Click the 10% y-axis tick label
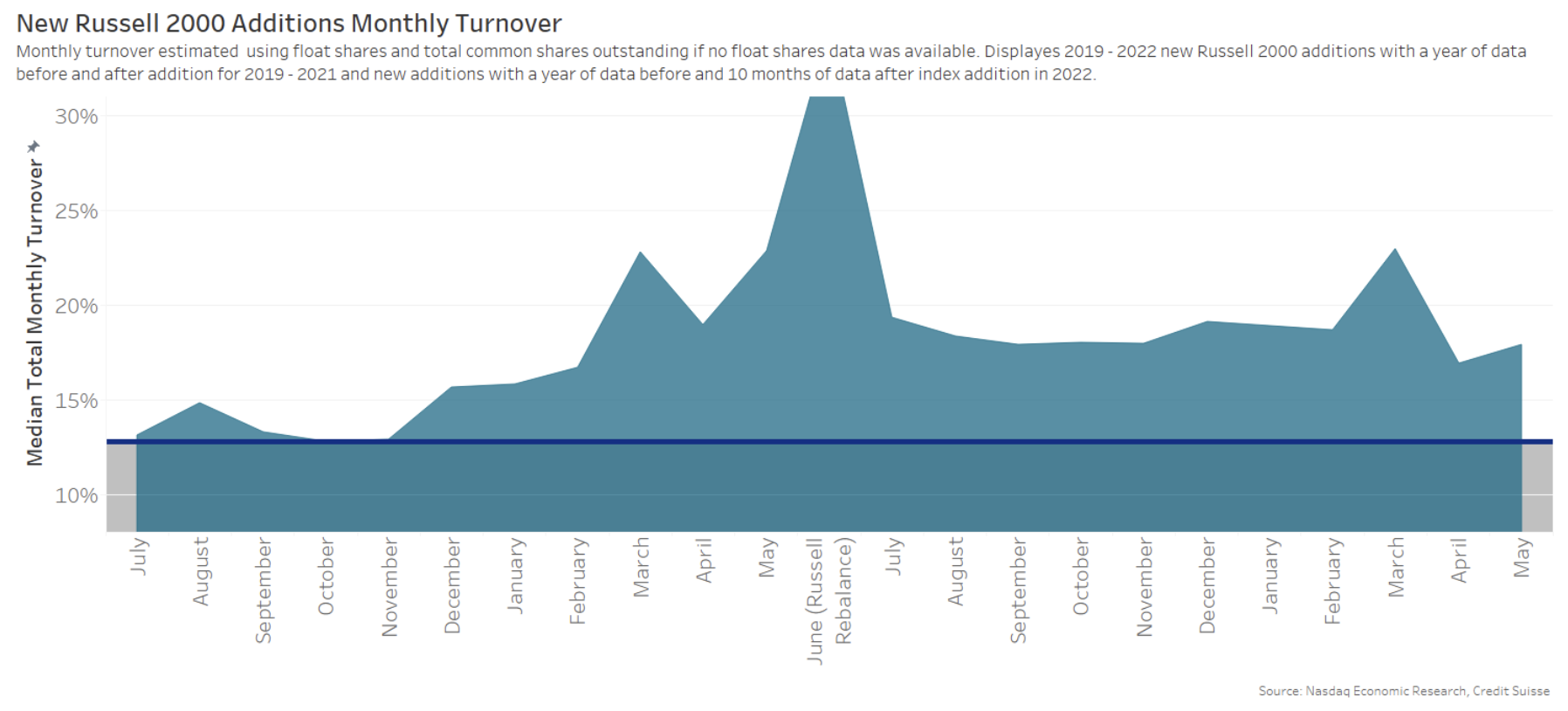 (76, 496)
